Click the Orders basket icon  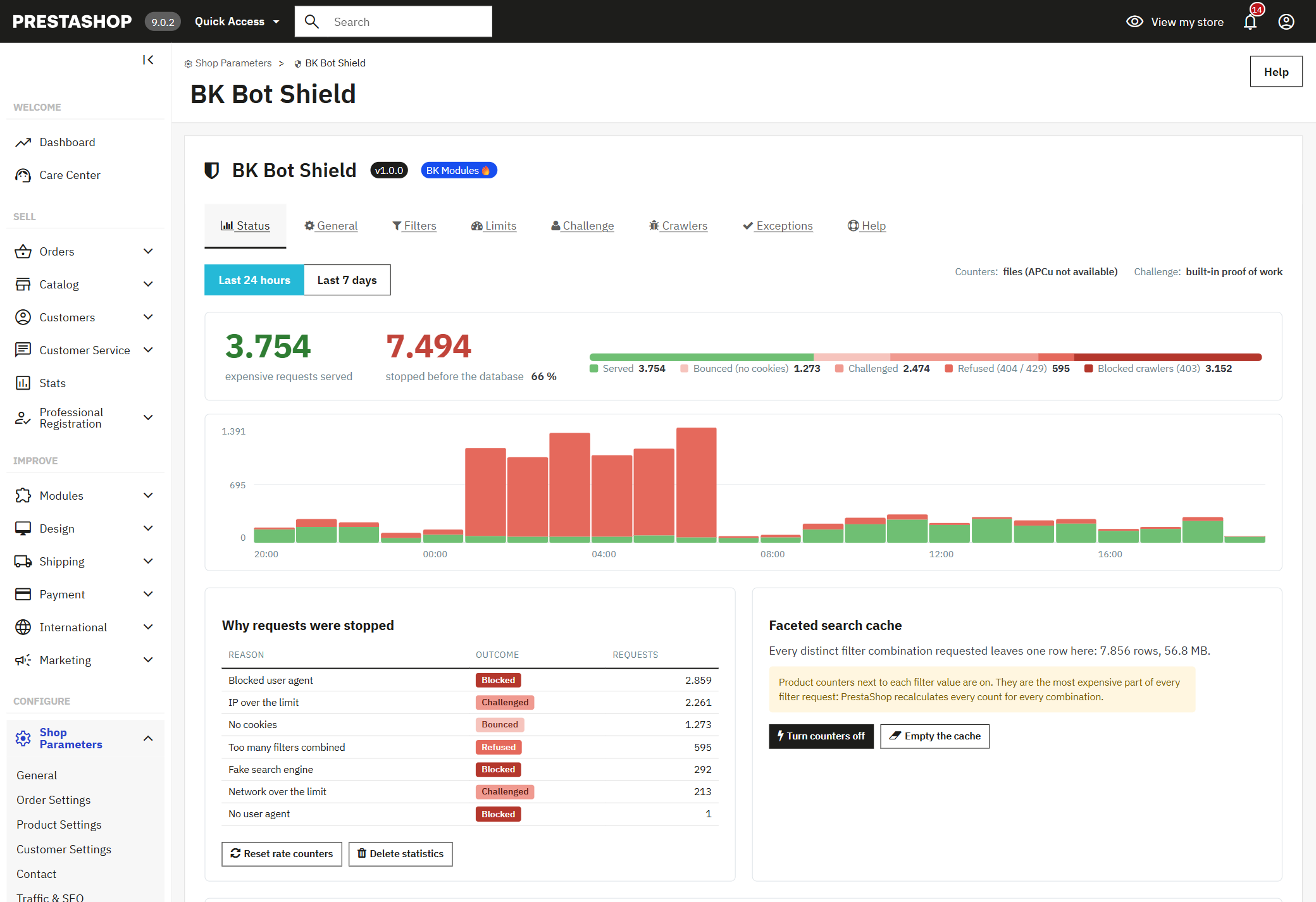[x=23, y=252]
